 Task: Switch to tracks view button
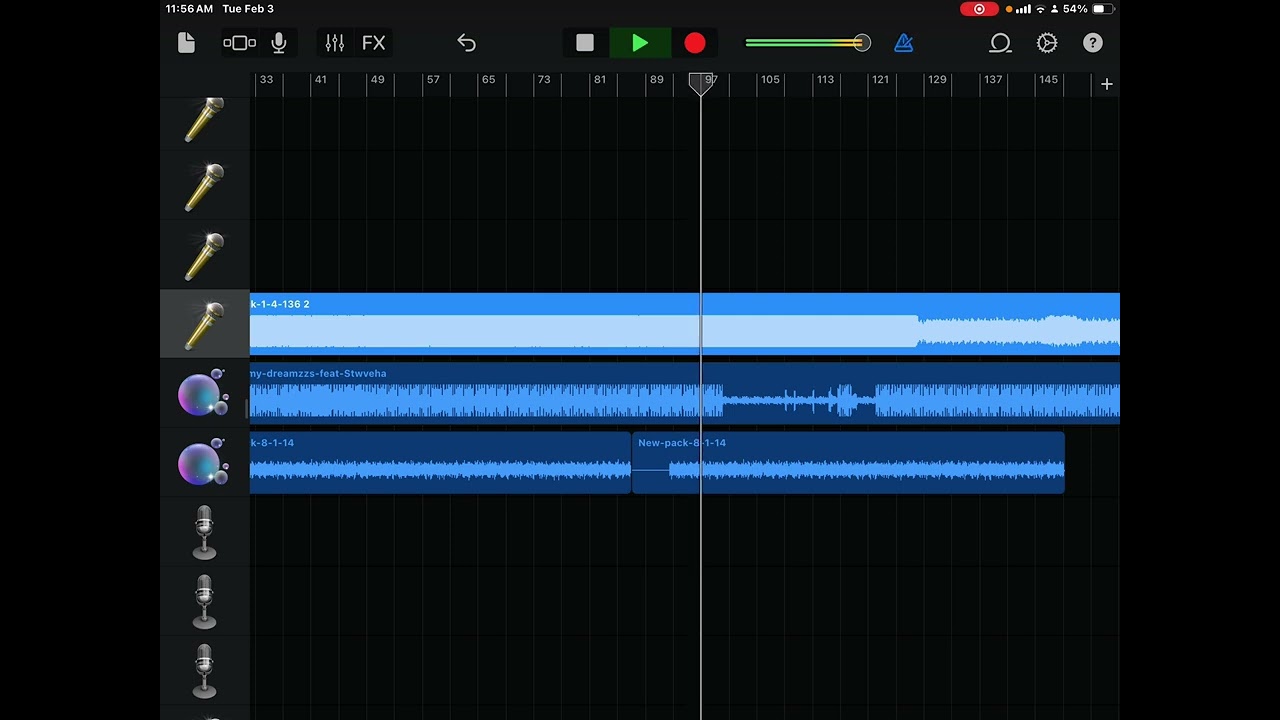point(240,43)
